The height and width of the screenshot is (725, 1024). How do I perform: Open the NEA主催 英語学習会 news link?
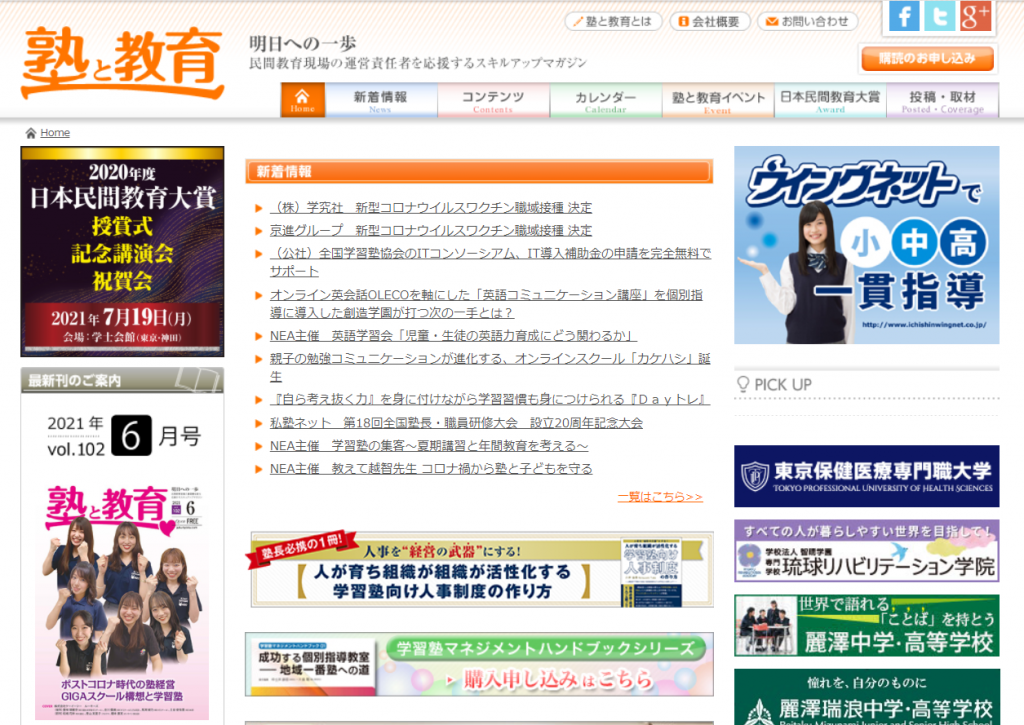pyautogui.click(x=453, y=336)
